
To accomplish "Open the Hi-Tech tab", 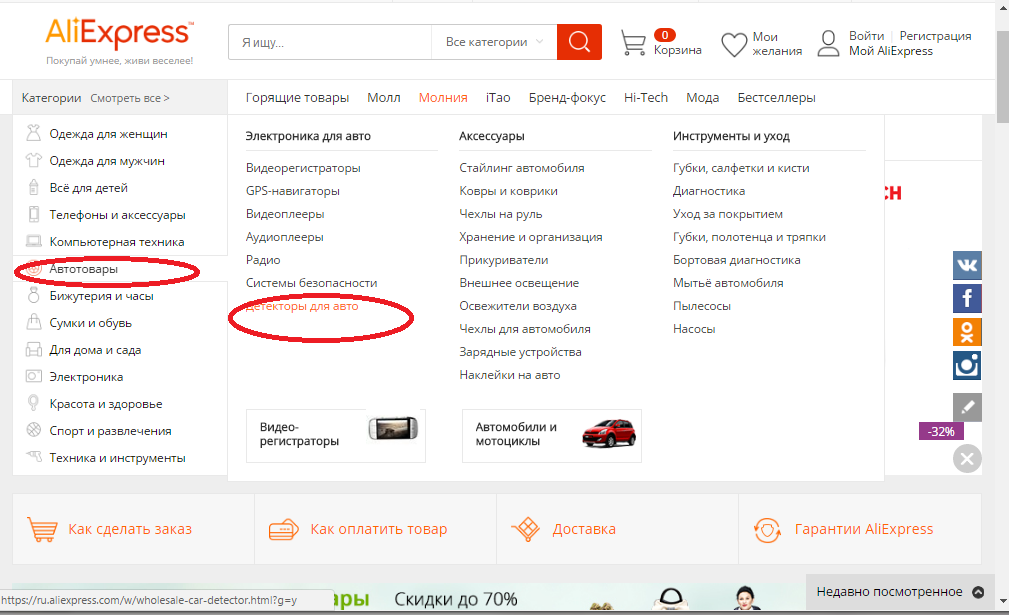I will click(645, 98).
